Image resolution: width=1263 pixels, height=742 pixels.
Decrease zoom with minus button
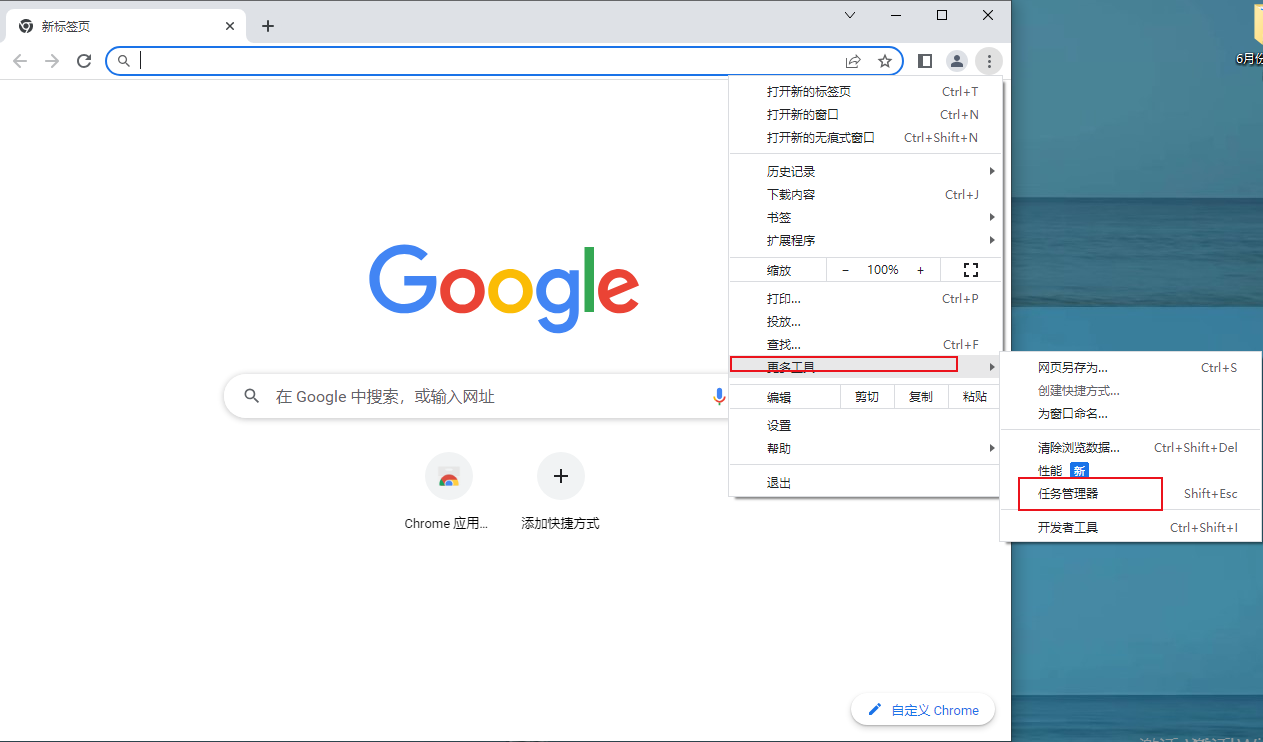pos(845,270)
